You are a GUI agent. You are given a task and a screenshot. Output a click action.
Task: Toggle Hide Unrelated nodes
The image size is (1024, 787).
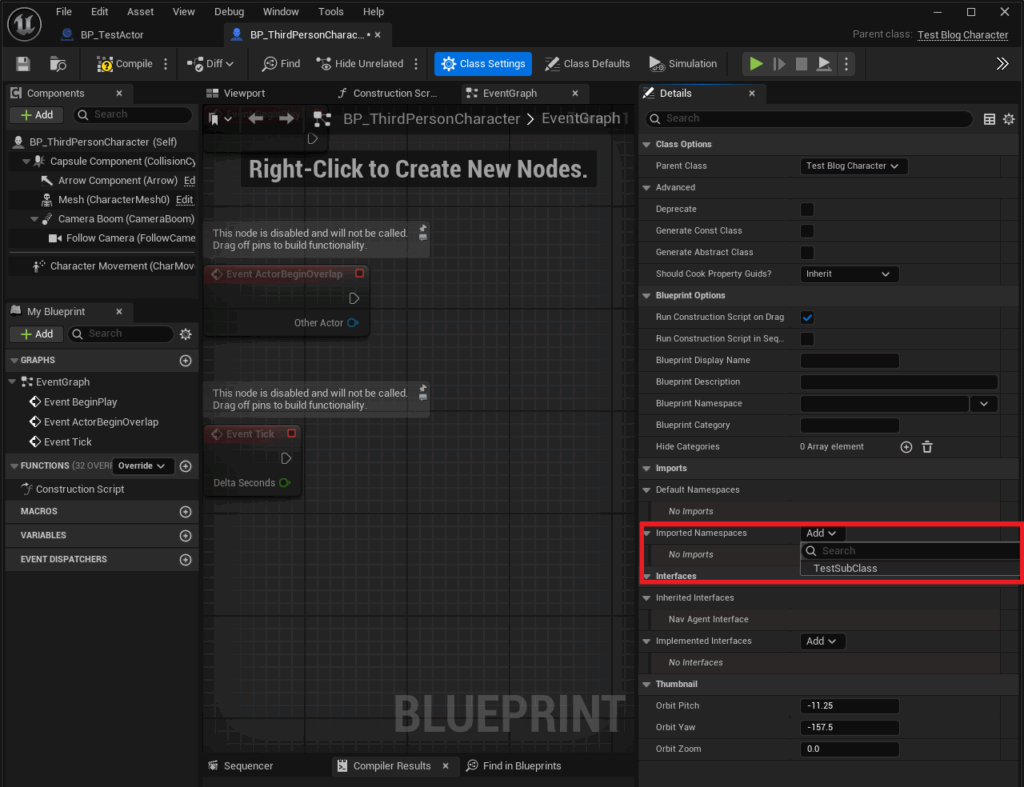pyautogui.click(x=360, y=63)
